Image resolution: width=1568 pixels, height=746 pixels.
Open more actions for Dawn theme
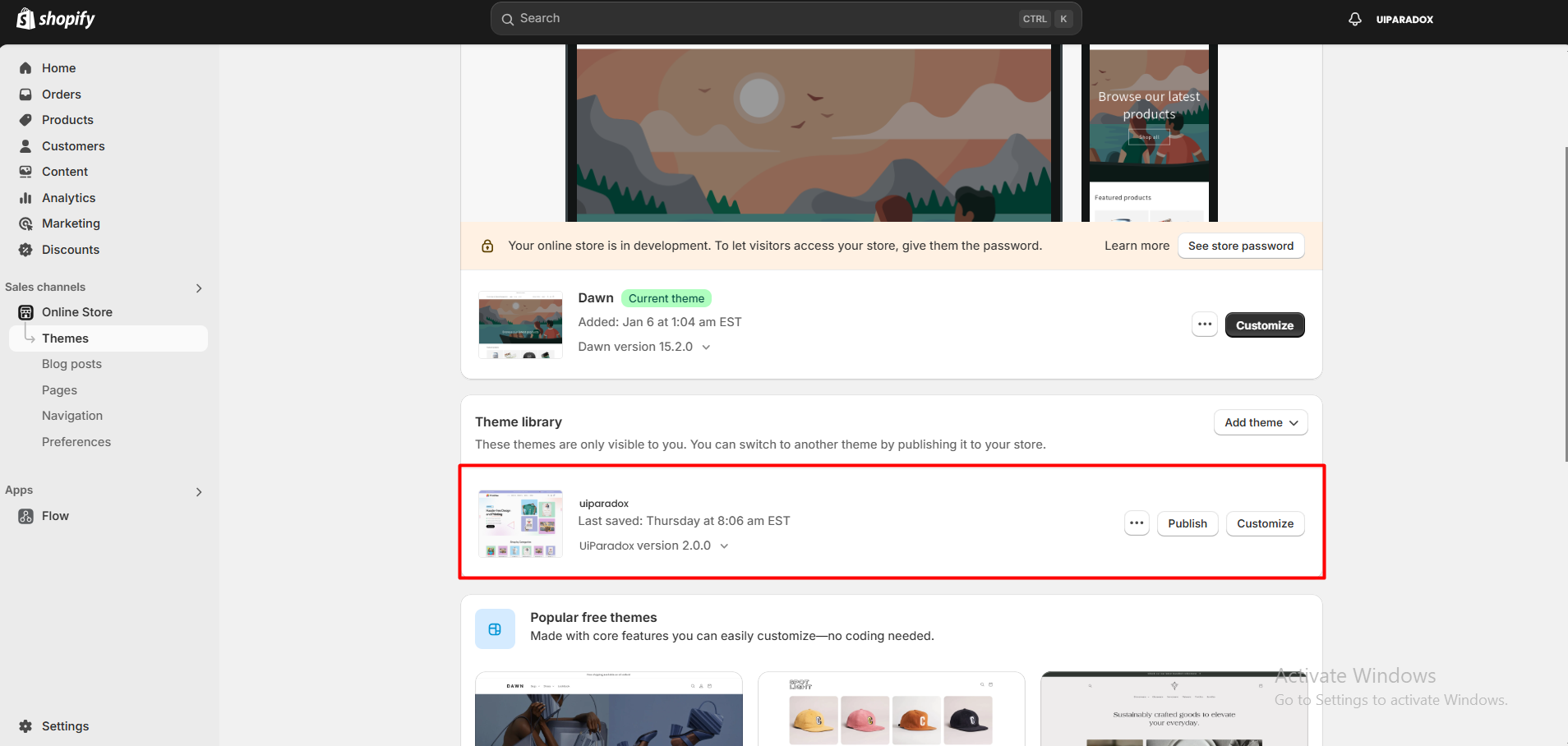[x=1205, y=325]
